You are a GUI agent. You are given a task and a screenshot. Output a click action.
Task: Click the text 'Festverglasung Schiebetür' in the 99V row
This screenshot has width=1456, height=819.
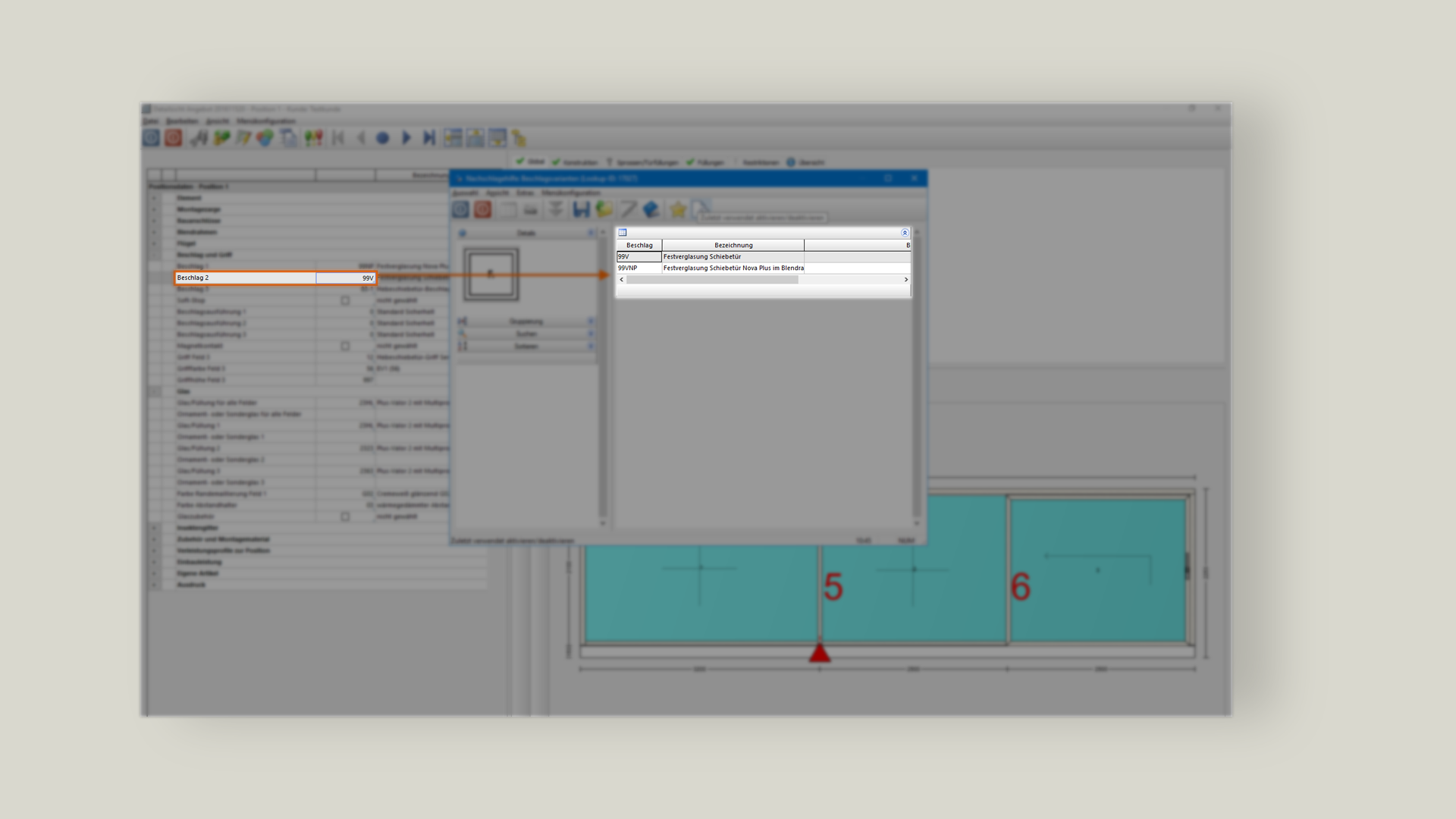coord(702,257)
